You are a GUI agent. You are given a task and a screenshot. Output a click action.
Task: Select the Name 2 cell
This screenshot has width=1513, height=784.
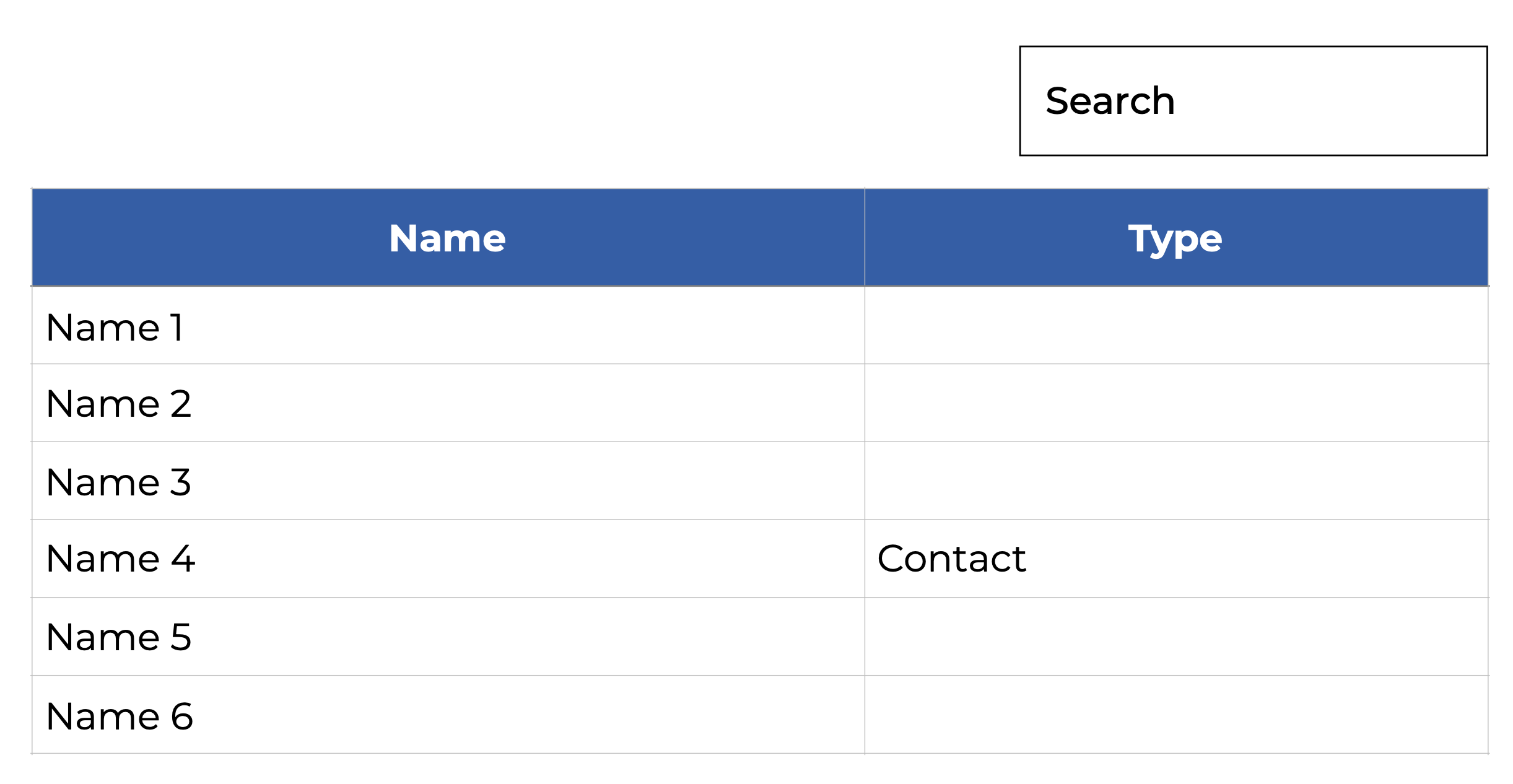119,404
